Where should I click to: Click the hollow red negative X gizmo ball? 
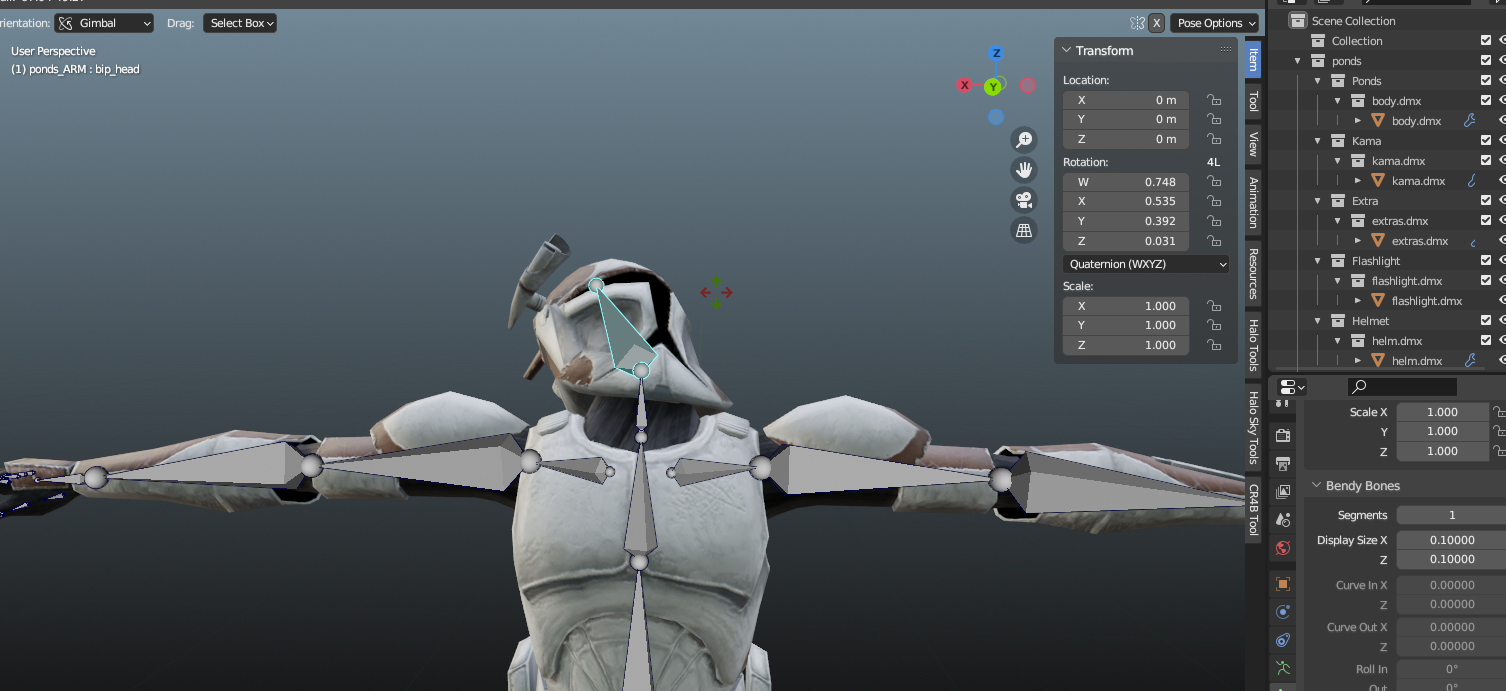[1027, 85]
